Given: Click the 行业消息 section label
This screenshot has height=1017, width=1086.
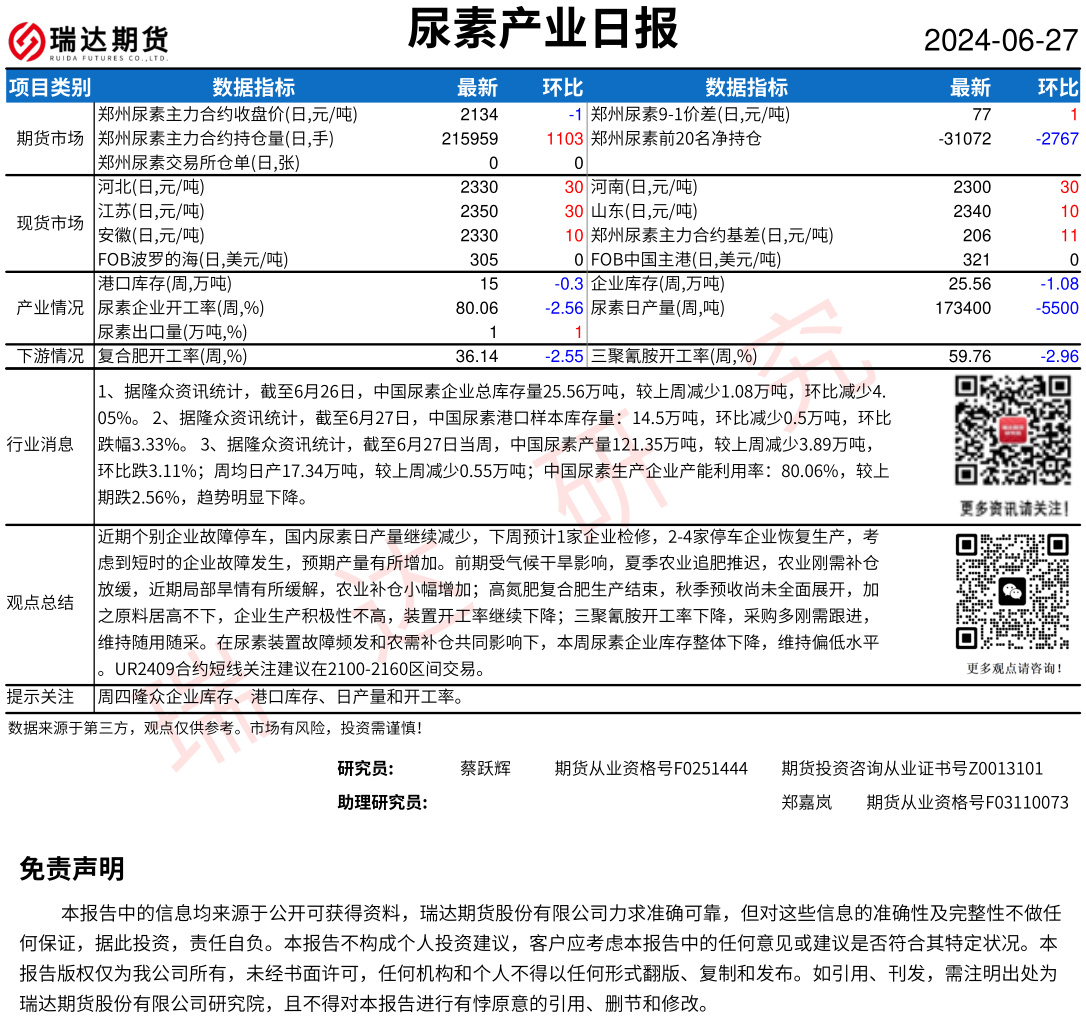Looking at the screenshot, I should [x=40, y=444].
